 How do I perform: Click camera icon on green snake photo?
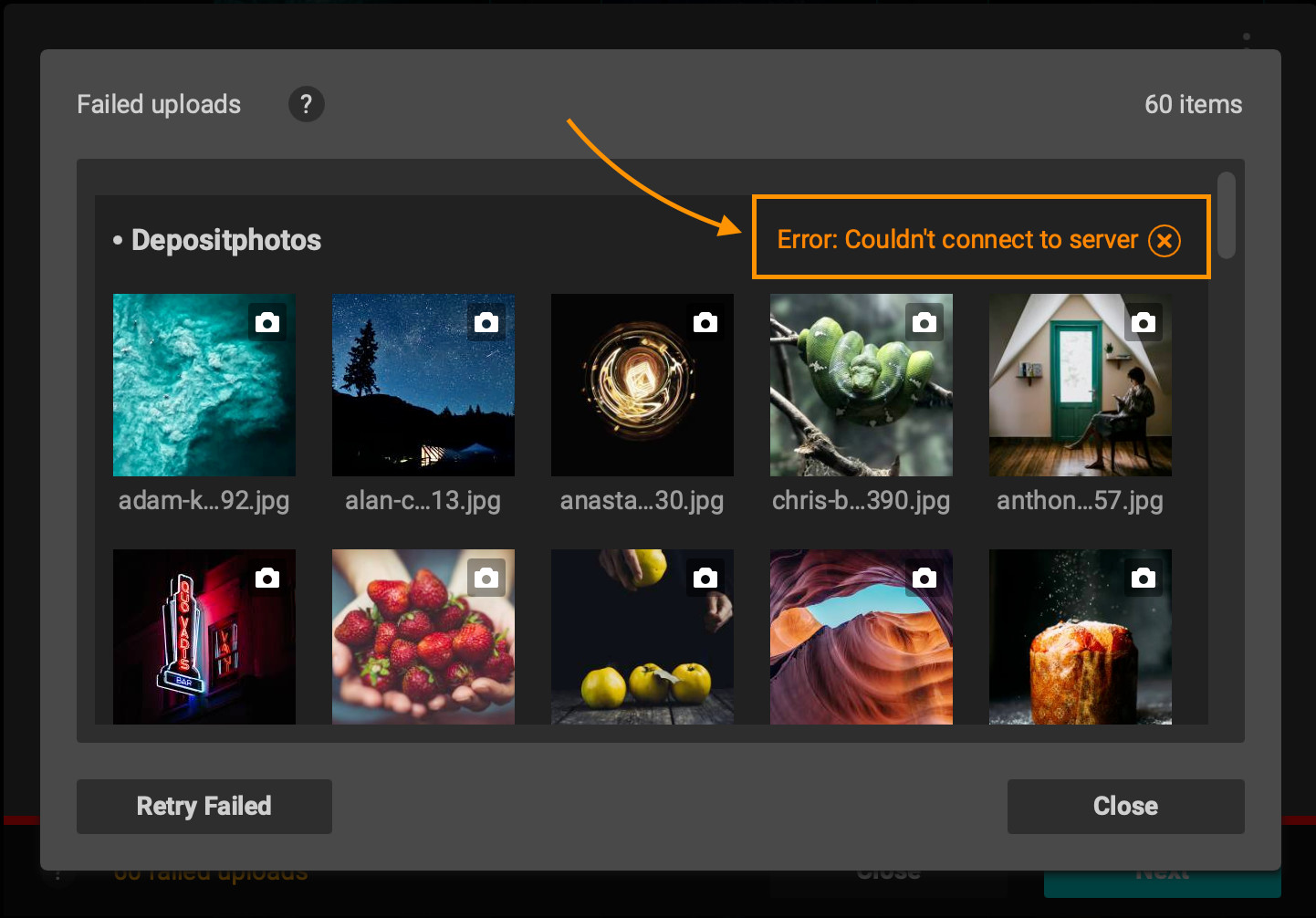point(924,322)
